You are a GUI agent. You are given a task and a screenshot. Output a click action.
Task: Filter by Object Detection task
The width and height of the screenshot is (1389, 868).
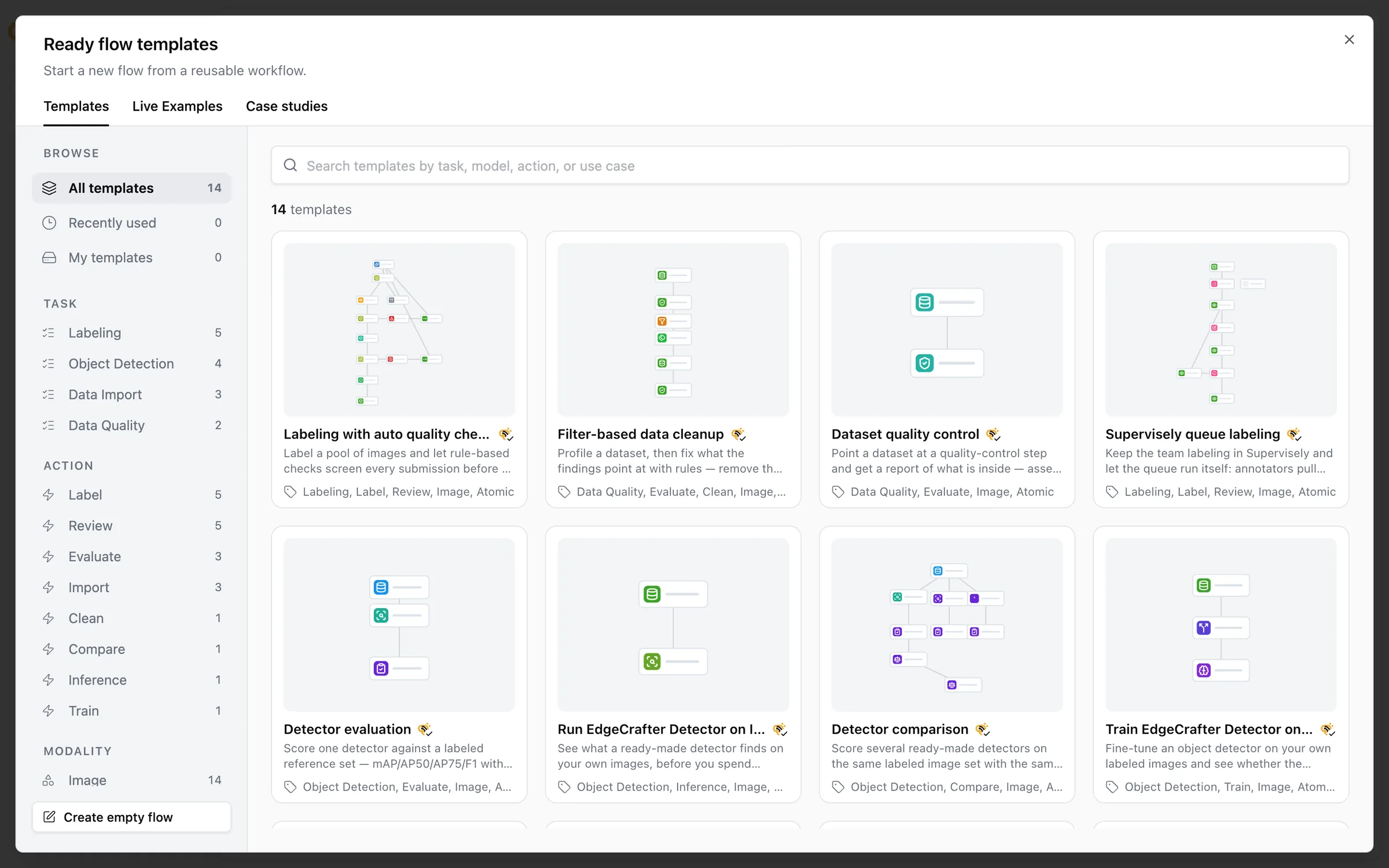click(x=131, y=363)
